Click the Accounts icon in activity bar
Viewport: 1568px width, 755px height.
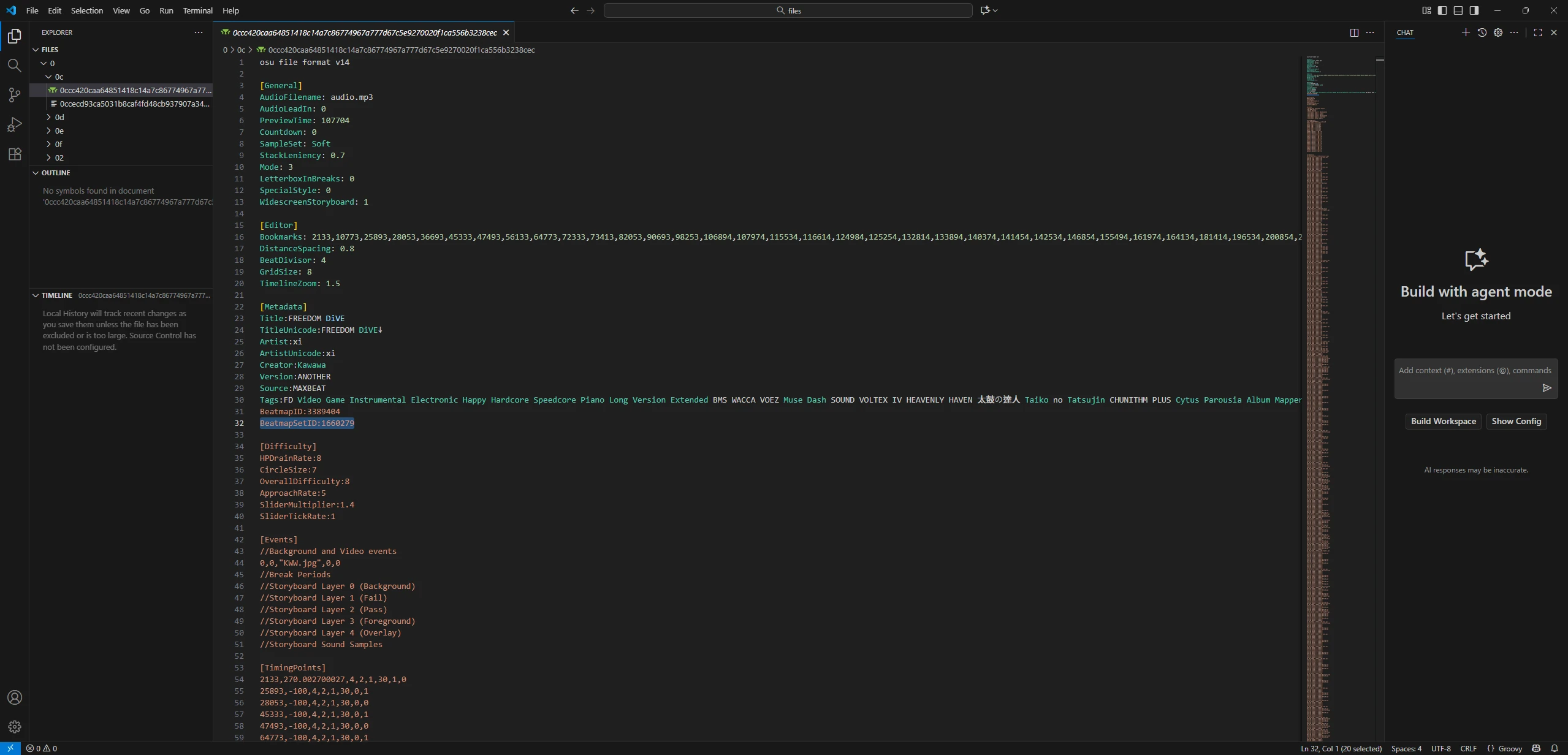[x=14, y=697]
